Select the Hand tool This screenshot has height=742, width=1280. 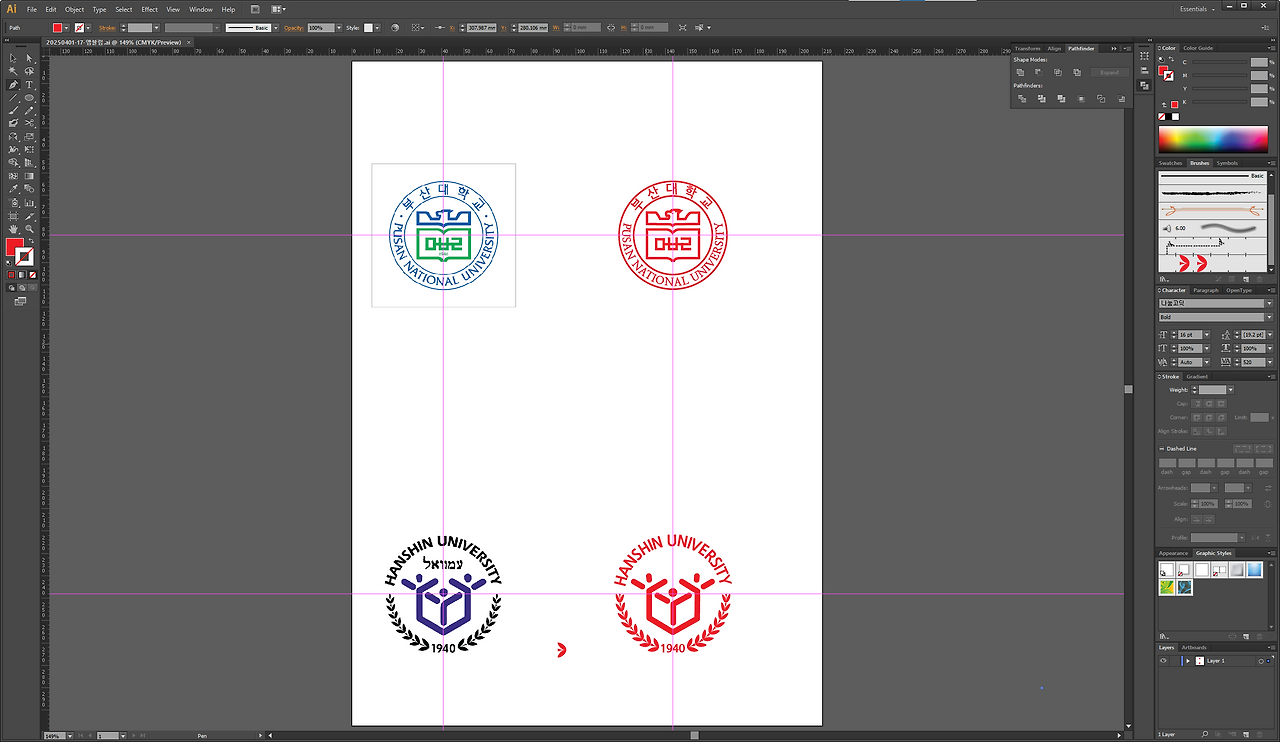(x=13, y=229)
